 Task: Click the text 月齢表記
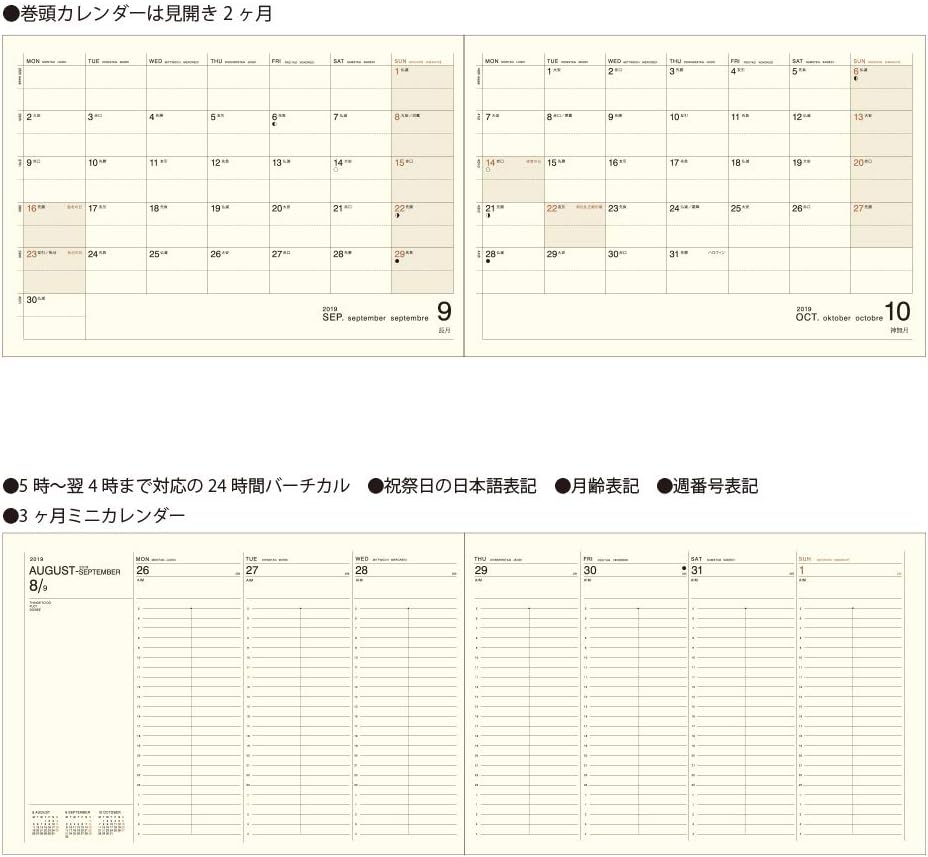(597, 487)
